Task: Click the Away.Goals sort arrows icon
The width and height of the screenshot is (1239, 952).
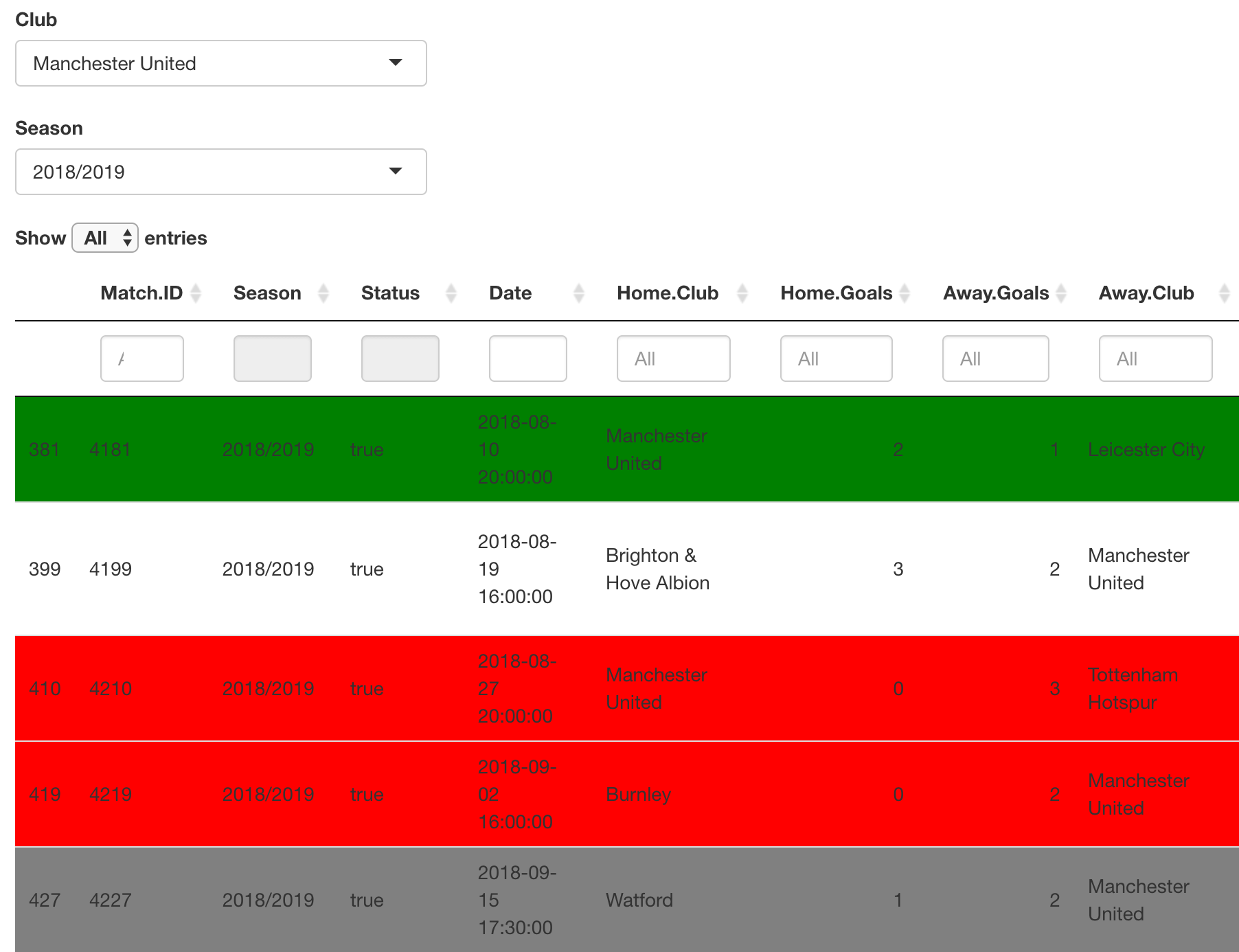Action: 1062,293
